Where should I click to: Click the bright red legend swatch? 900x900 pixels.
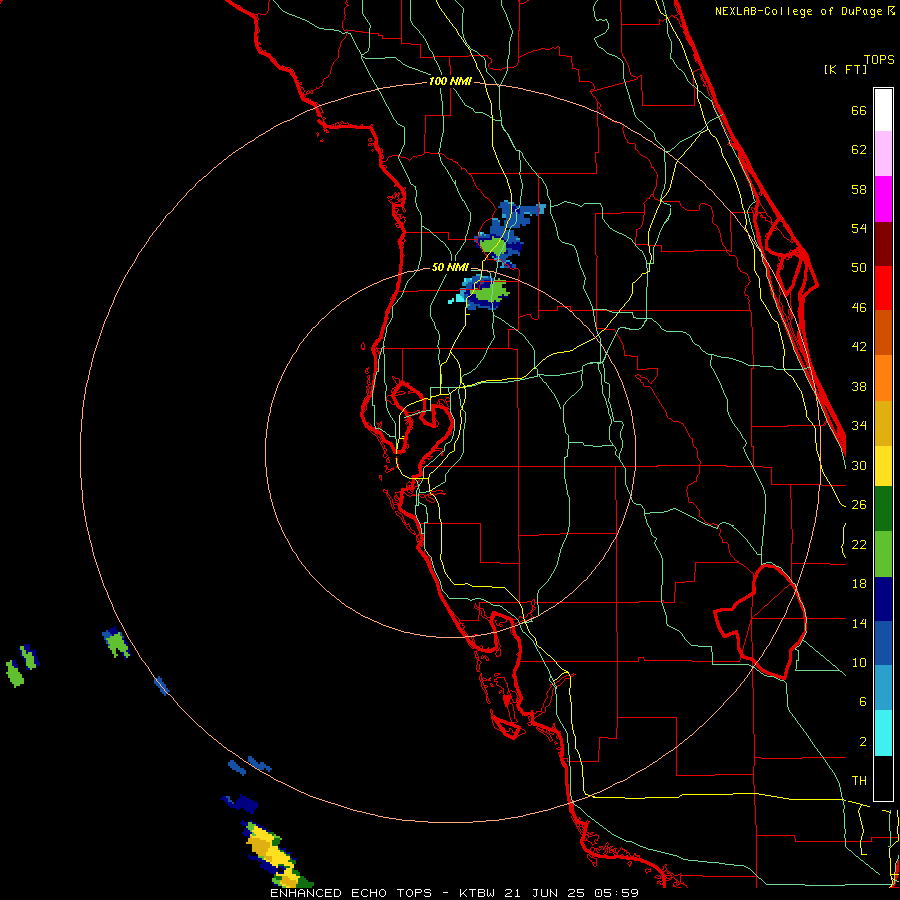point(883,289)
